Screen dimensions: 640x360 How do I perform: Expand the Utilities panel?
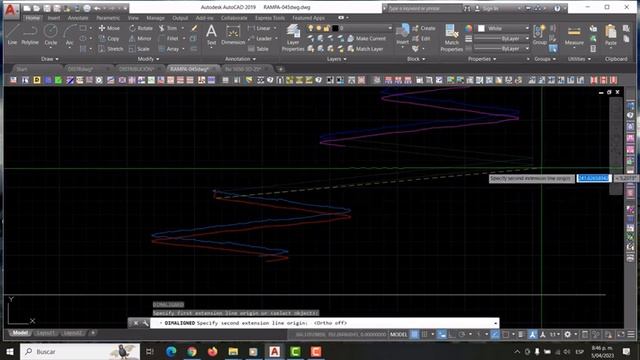(x=579, y=59)
